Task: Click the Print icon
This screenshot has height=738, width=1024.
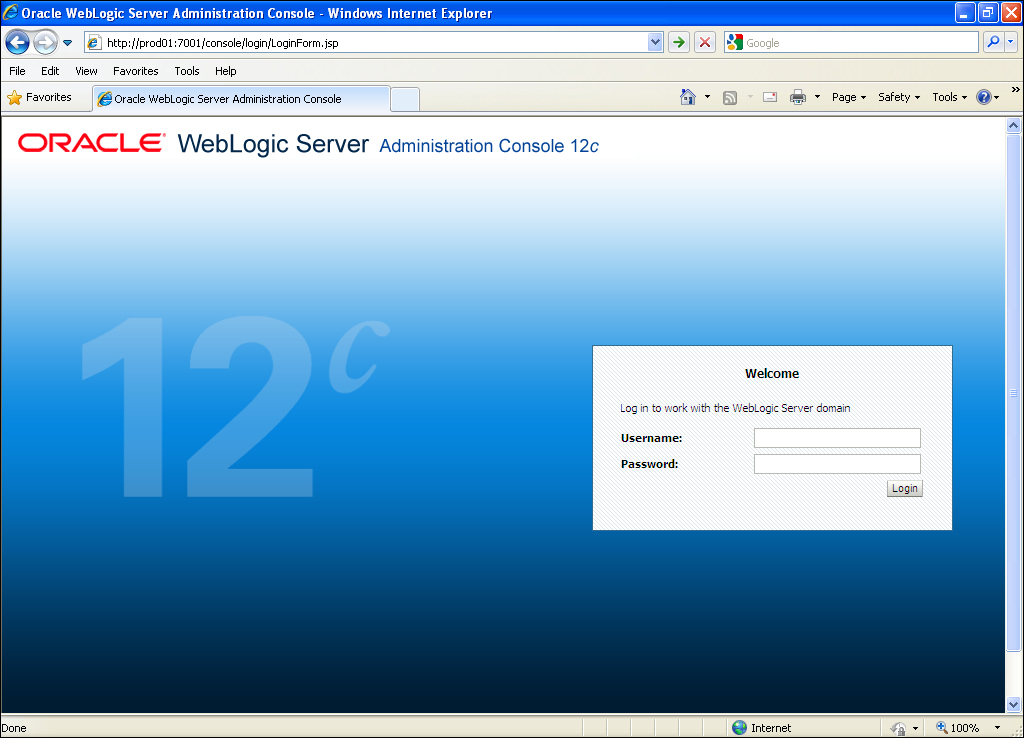Action: tap(798, 98)
